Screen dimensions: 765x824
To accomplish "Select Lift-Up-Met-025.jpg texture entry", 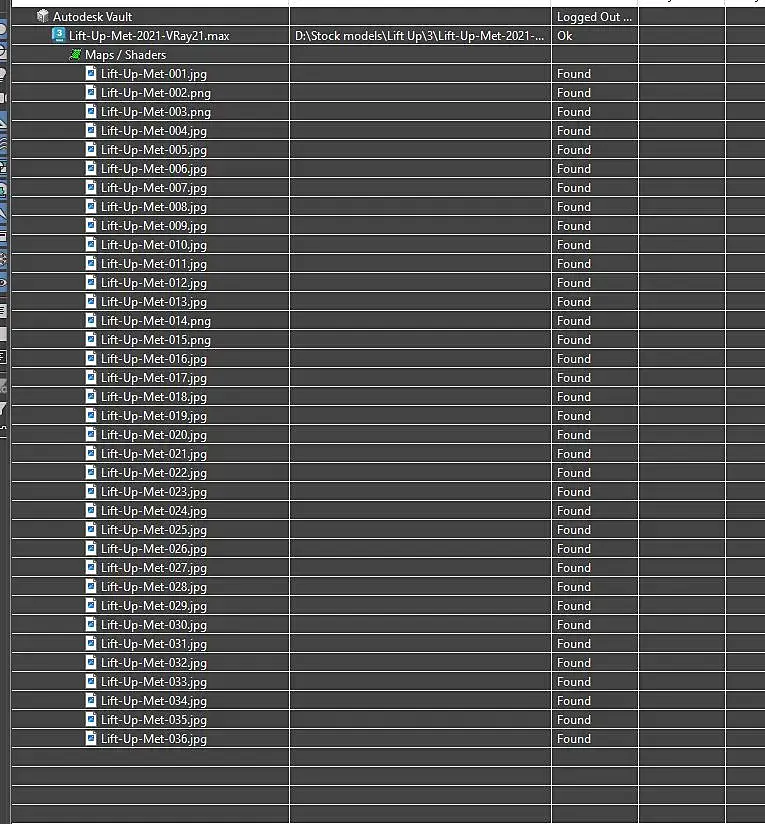I will coord(153,530).
